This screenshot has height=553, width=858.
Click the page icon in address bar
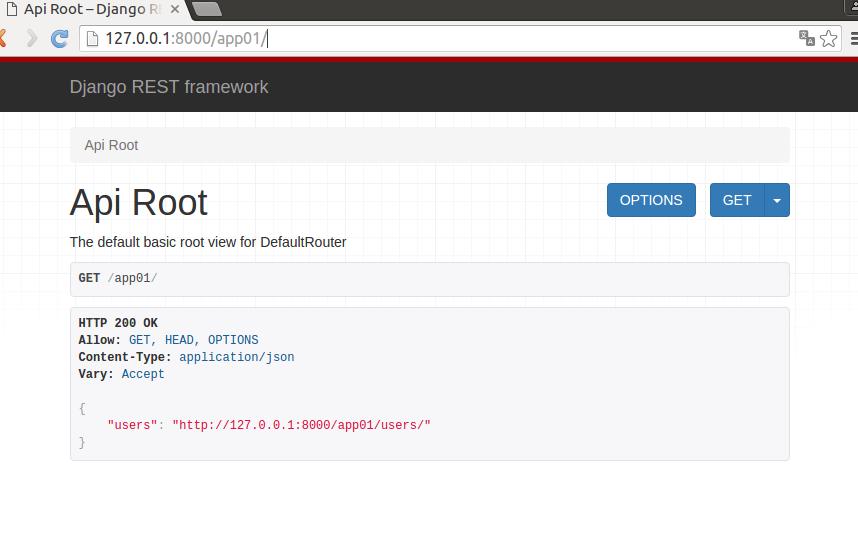[92, 38]
